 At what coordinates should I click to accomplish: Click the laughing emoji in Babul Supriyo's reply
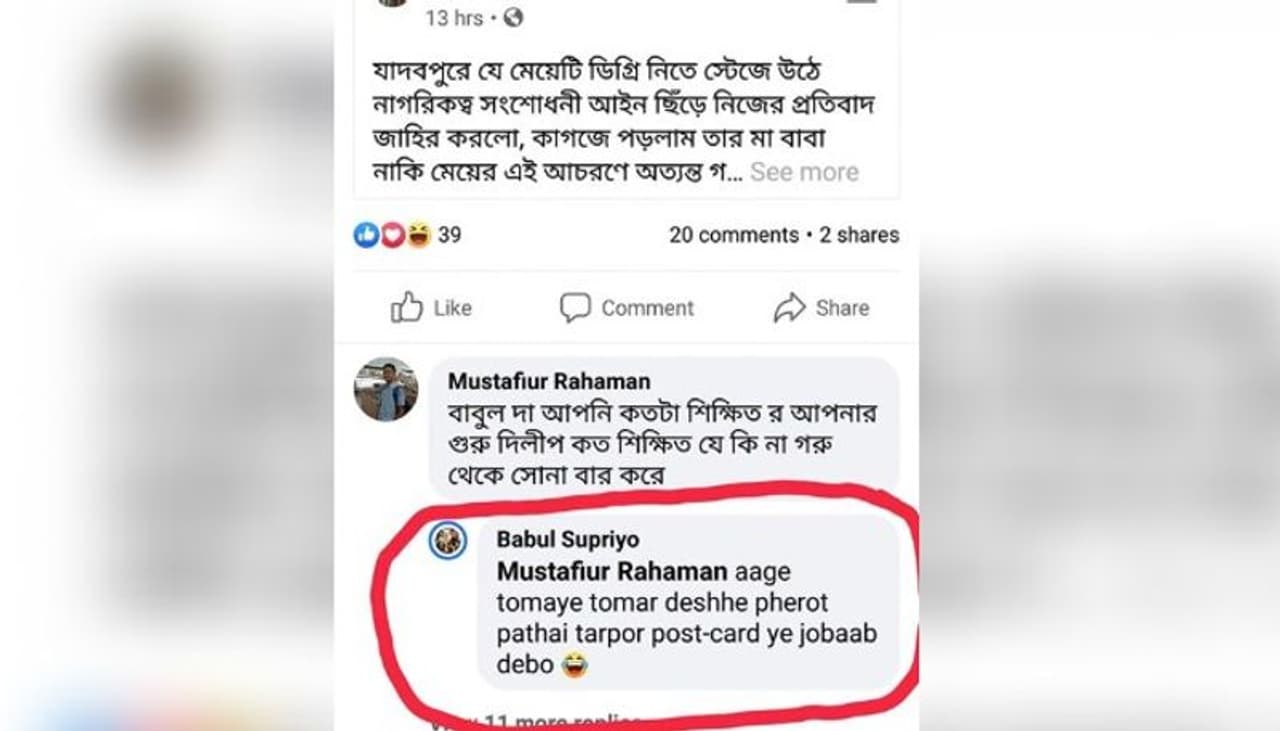[x=574, y=664]
